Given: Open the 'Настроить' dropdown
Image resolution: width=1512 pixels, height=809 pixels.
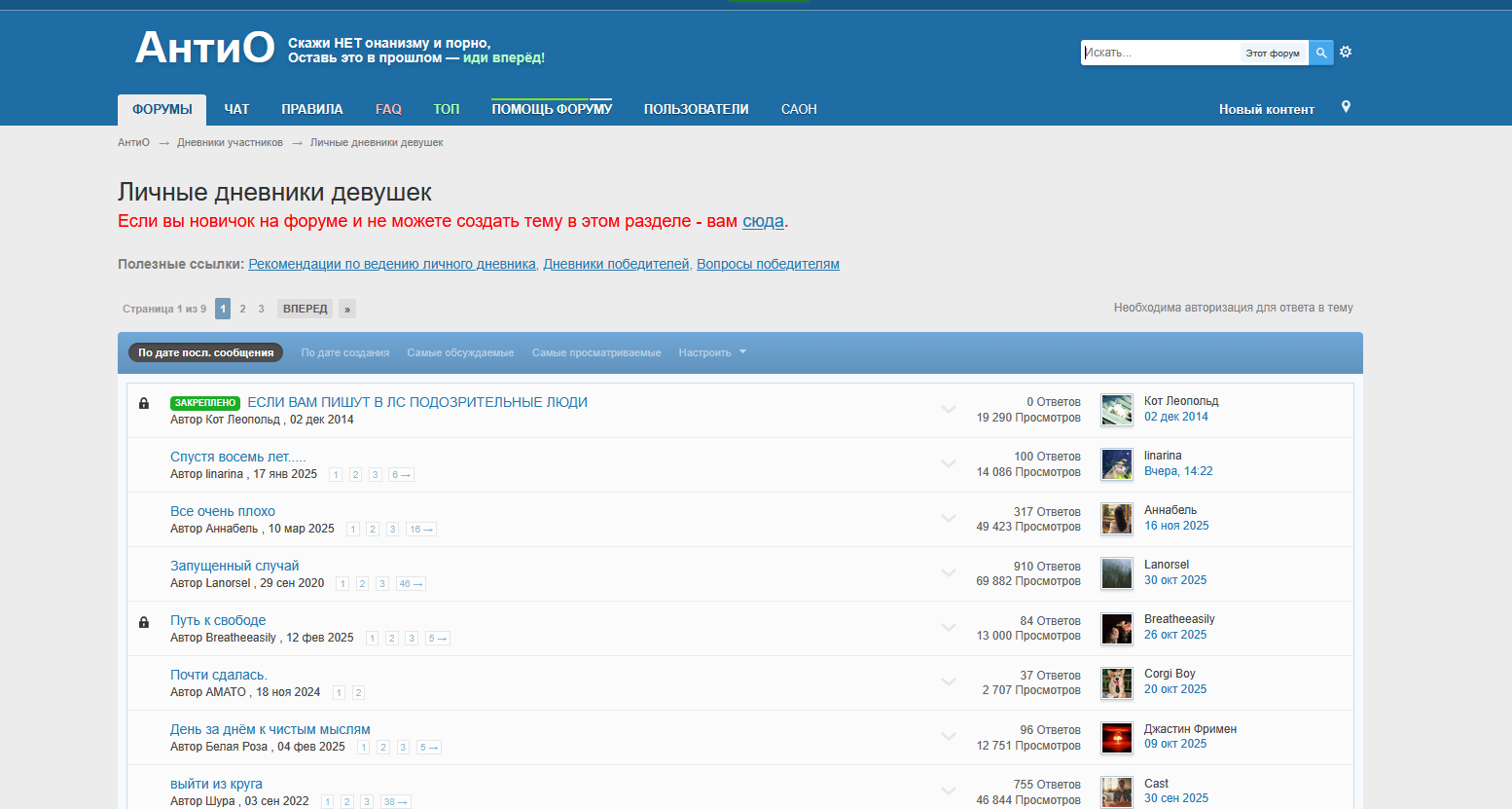Looking at the screenshot, I should 711,352.
